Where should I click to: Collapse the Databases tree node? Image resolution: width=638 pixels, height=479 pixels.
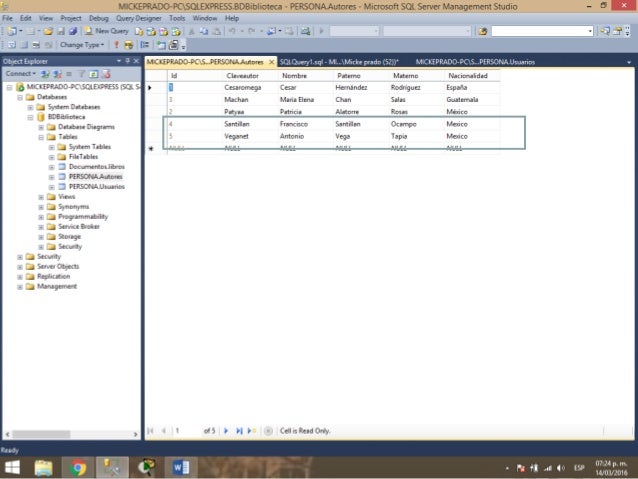coord(20,97)
